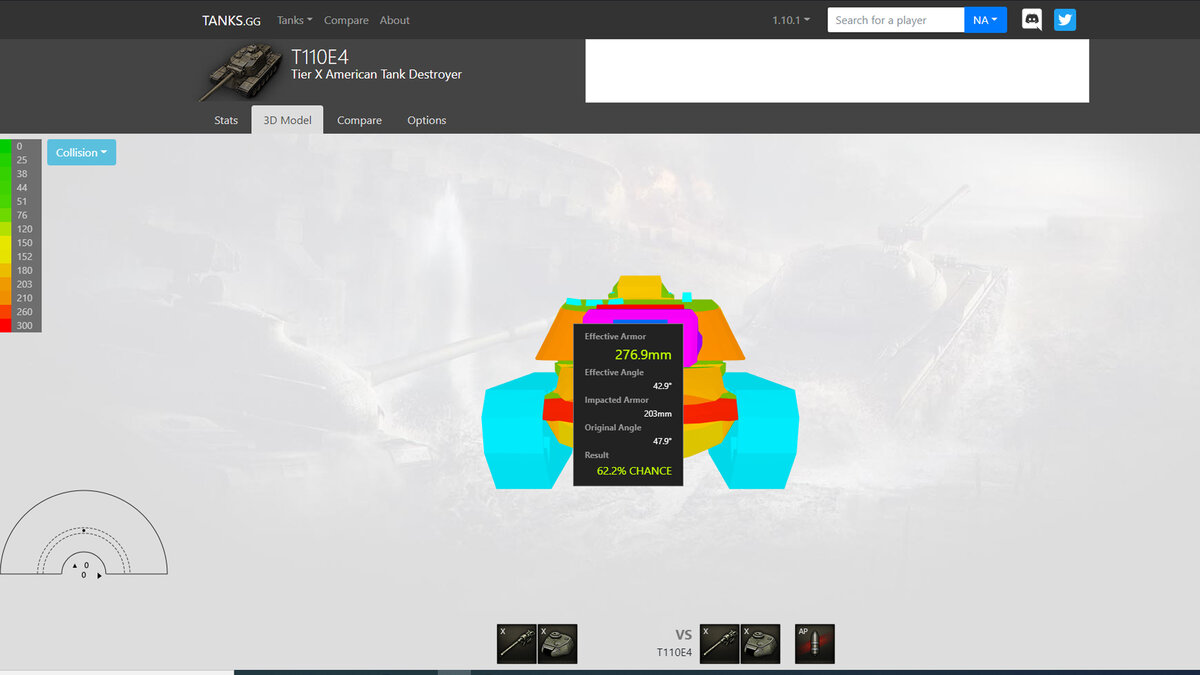Choose the opponent turret module next to the VS label
The image size is (1200, 675).
click(761, 644)
